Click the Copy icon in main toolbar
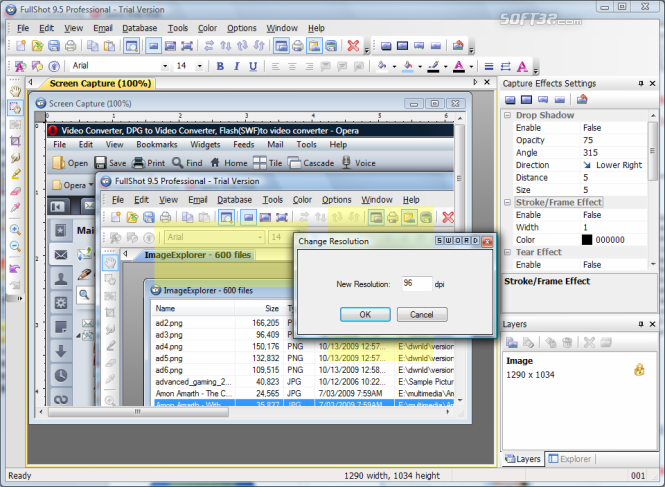665x487 pixels. click(x=92, y=45)
